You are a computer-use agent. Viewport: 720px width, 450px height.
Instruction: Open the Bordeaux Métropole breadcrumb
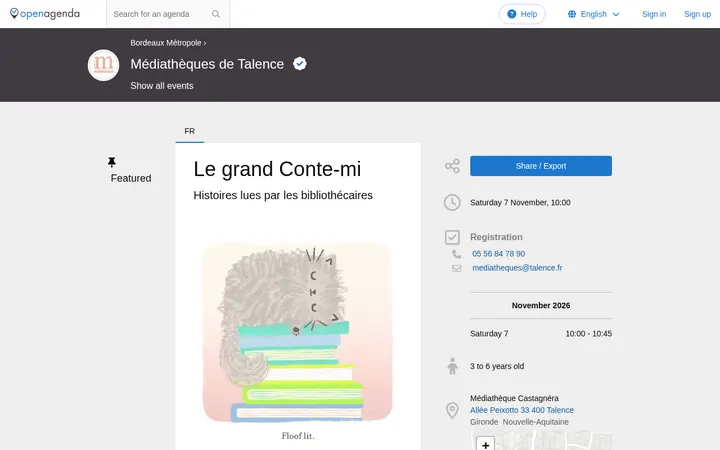pyautogui.click(x=166, y=43)
